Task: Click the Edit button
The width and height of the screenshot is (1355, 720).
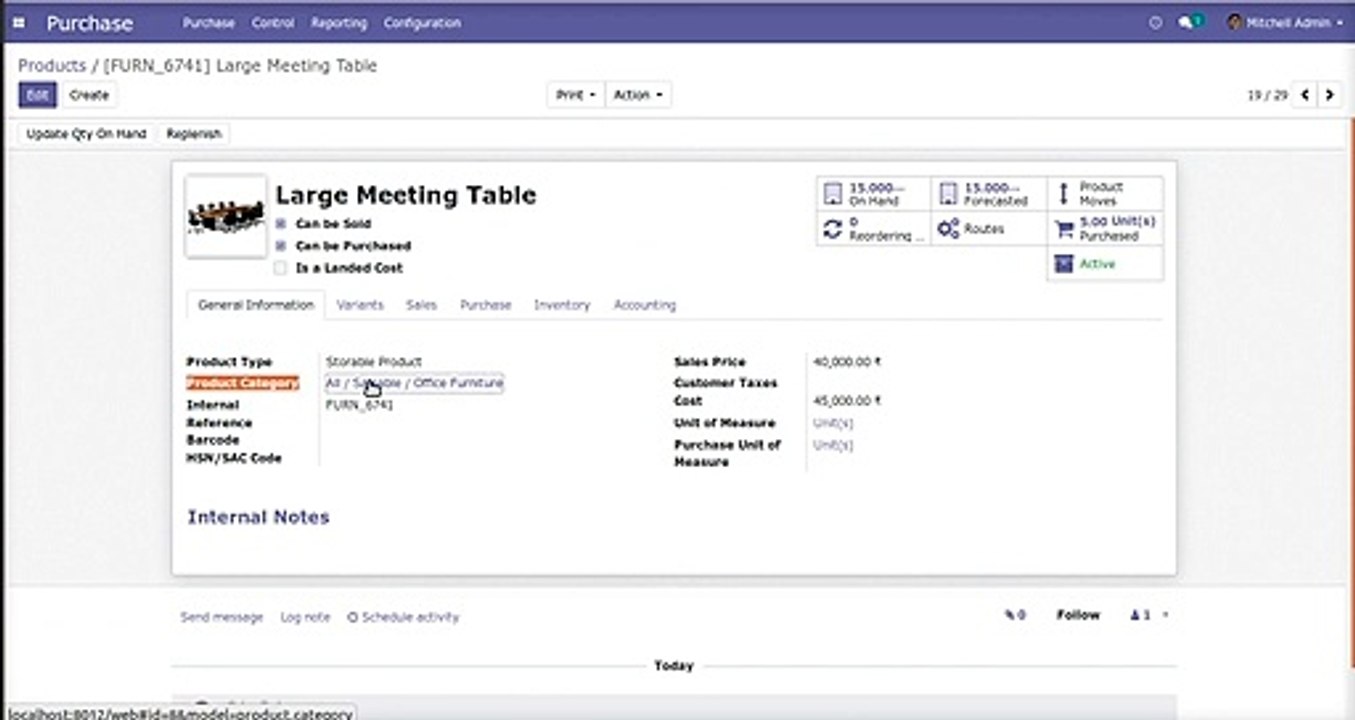Action: click(37, 95)
